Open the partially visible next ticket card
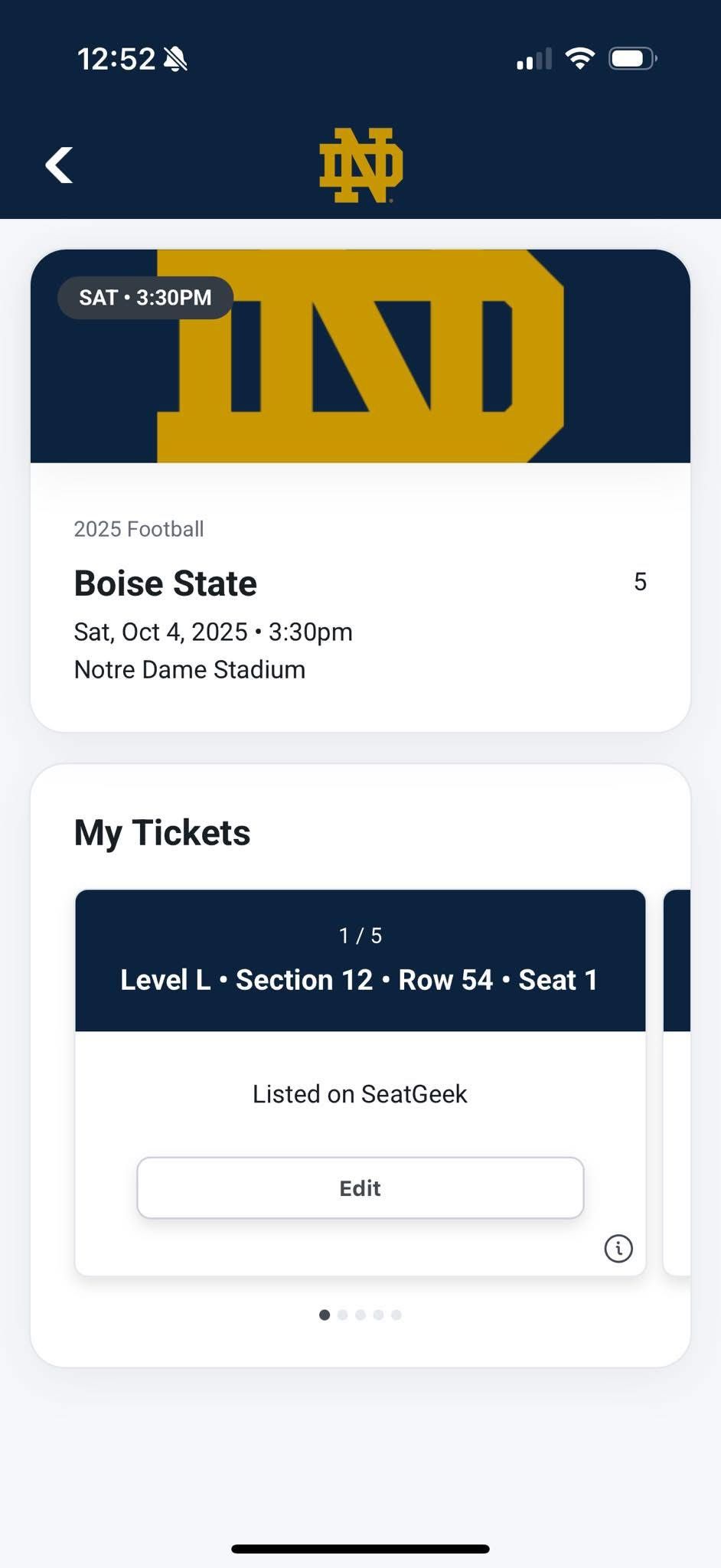Screen dimensions: 721x1568 pos(677,1081)
